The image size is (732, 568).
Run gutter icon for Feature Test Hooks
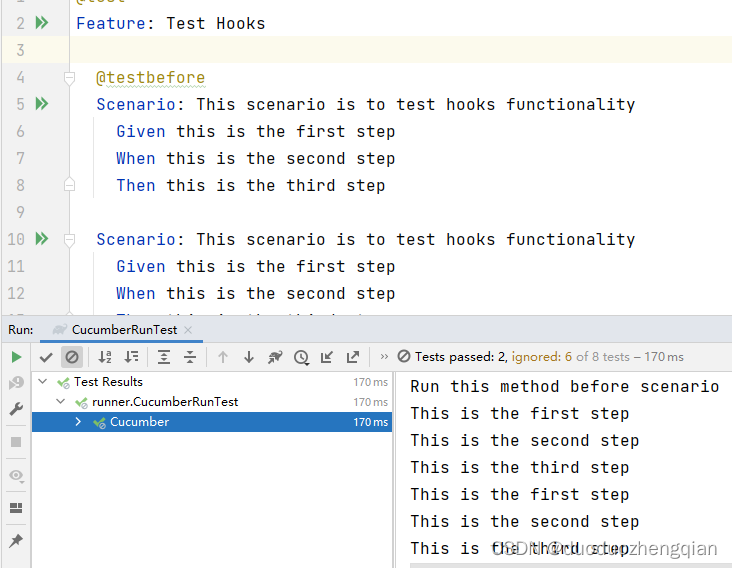pyautogui.click(x=42, y=23)
